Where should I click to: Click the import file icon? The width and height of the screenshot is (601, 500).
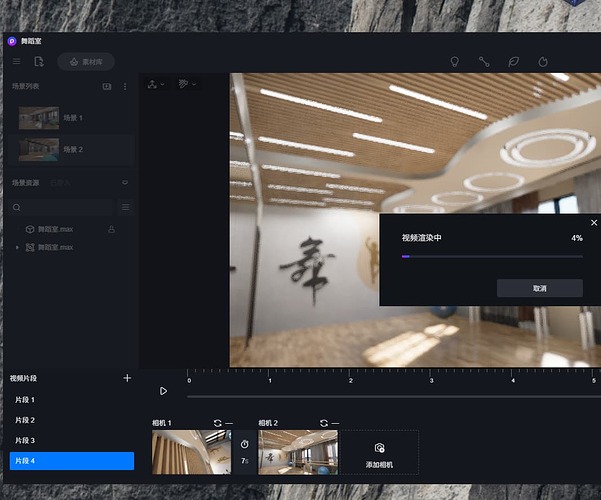coord(38,62)
